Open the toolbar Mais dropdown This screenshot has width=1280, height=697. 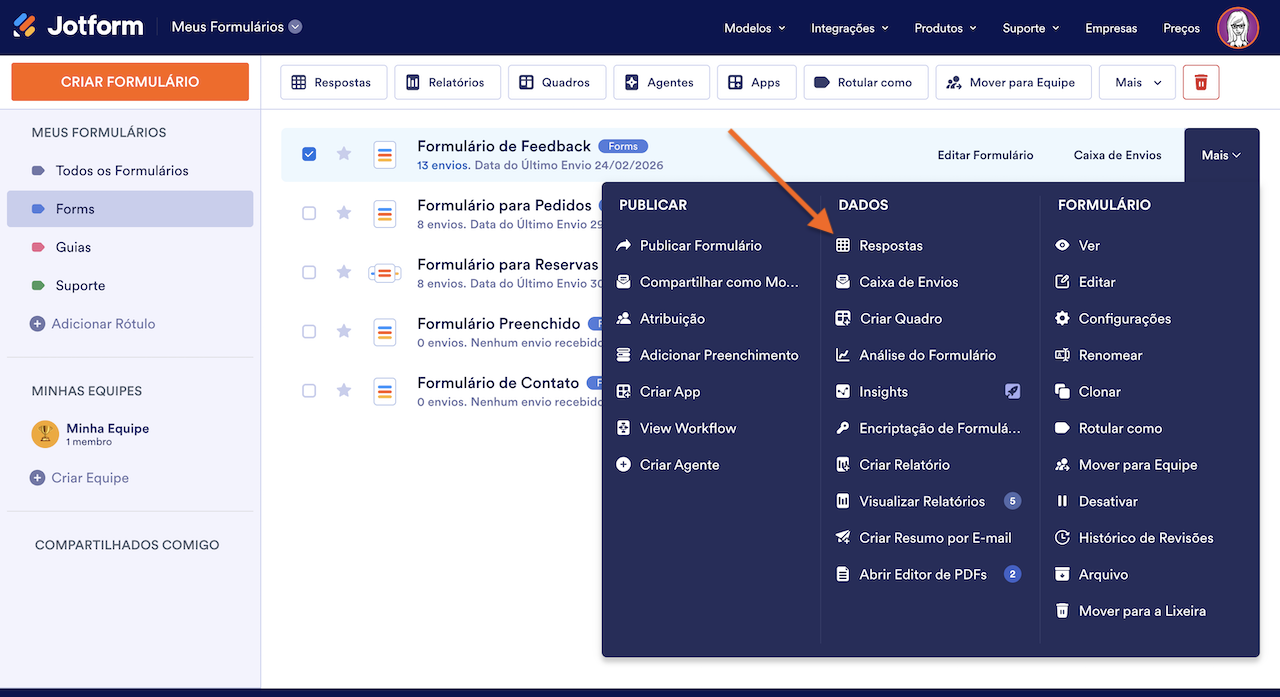point(1138,82)
